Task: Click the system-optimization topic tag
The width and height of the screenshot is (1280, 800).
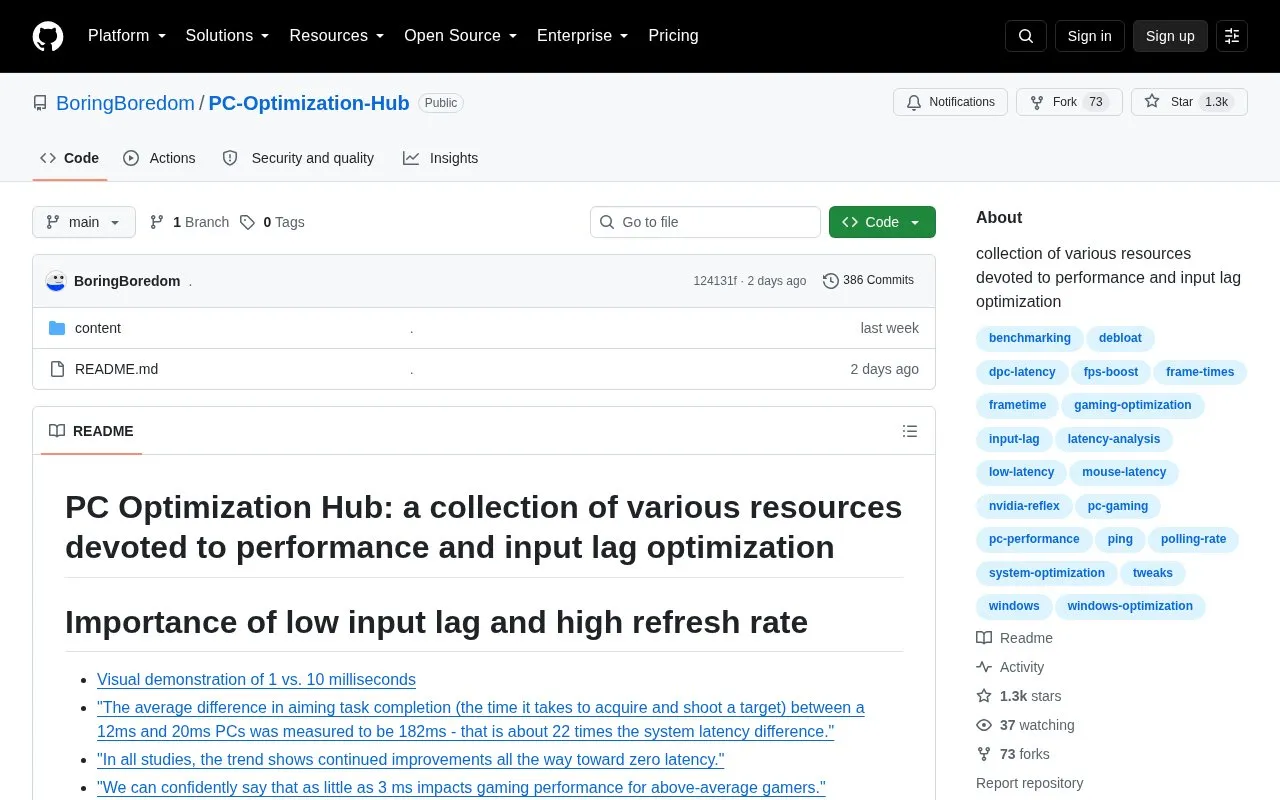Action: tap(1047, 573)
